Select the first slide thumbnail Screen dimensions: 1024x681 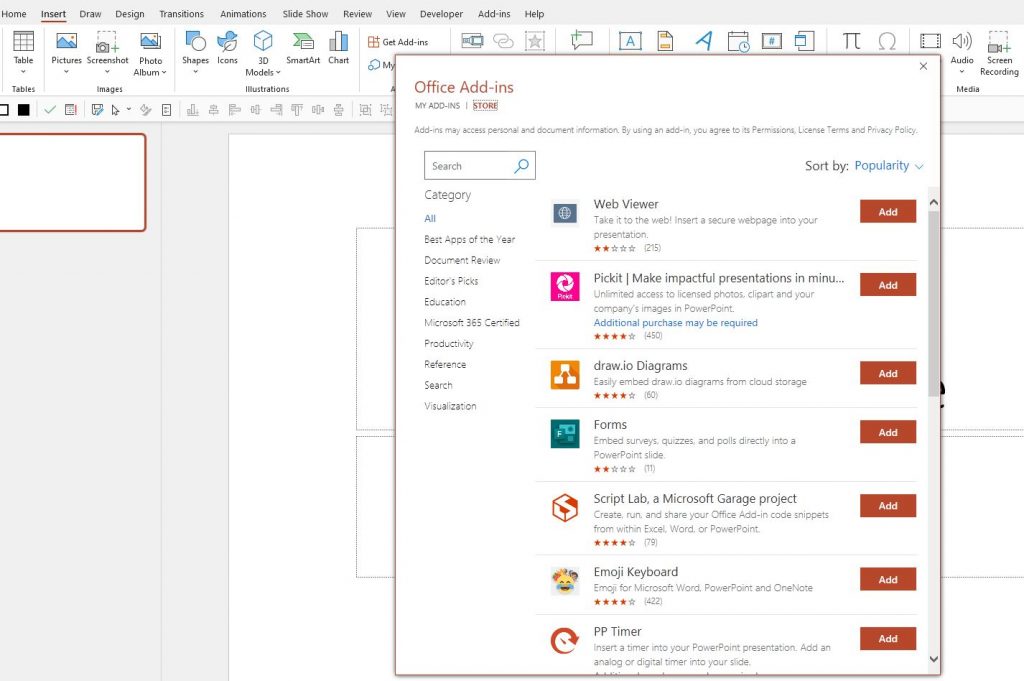coord(72,182)
